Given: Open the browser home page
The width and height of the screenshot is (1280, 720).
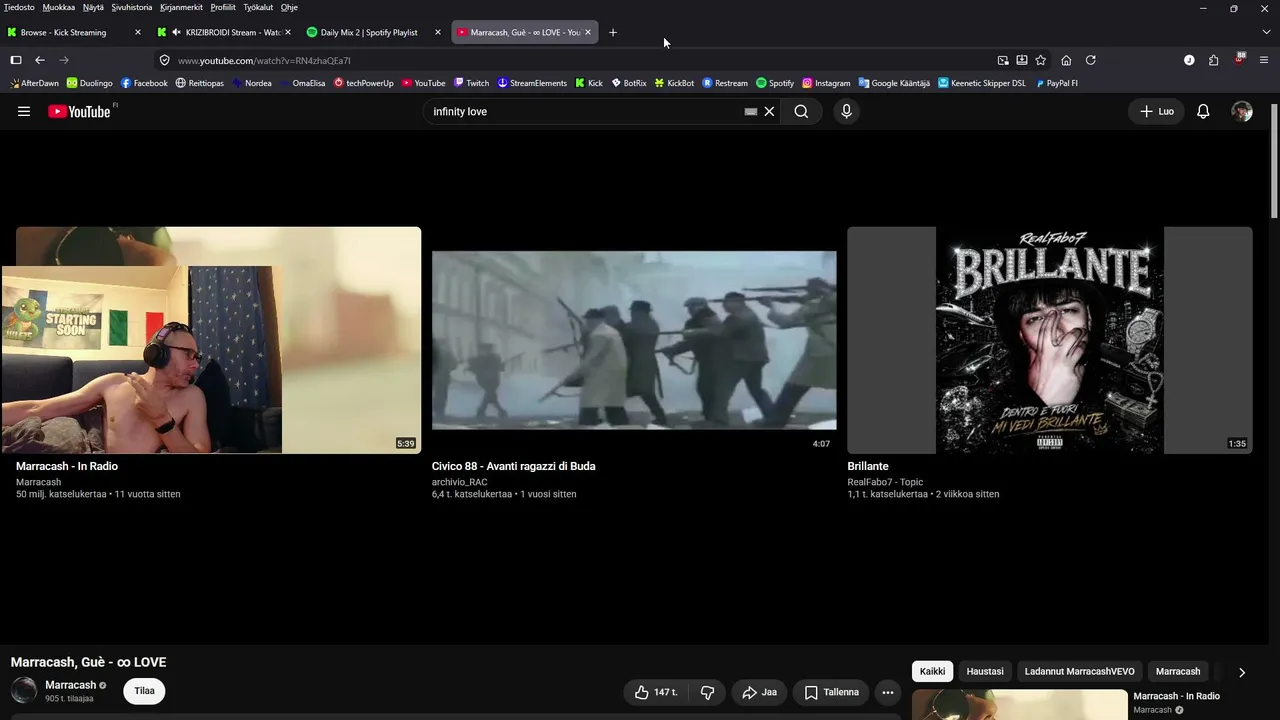Looking at the screenshot, I should pos(1066,60).
